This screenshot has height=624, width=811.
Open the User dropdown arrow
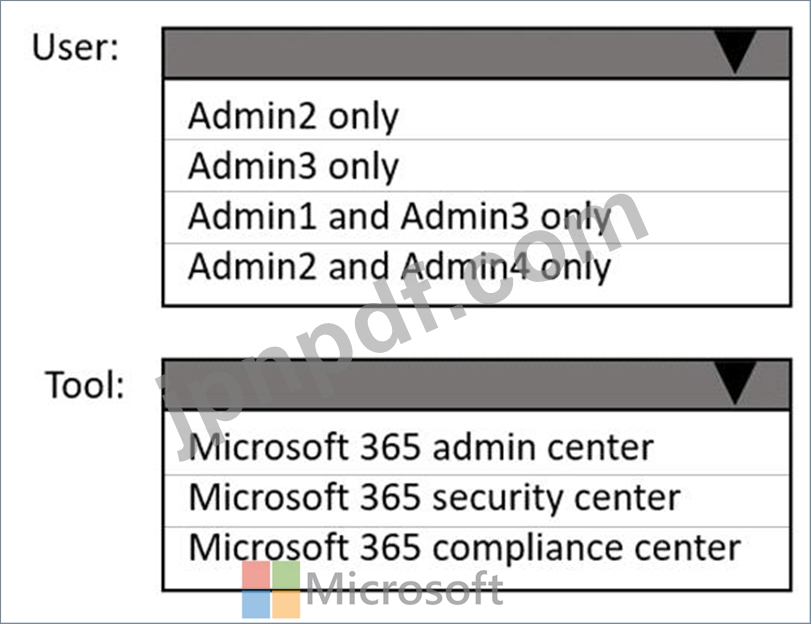pos(735,52)
